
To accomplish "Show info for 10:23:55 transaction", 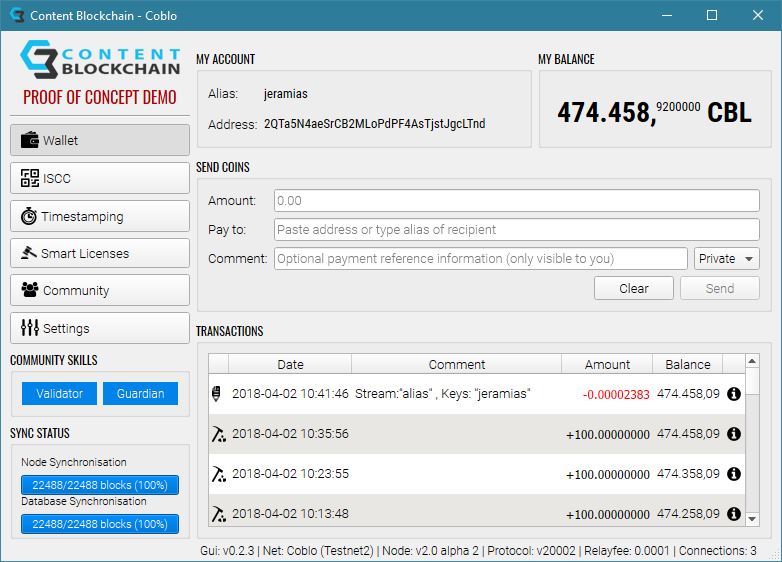I will click(x=734, y=474).
